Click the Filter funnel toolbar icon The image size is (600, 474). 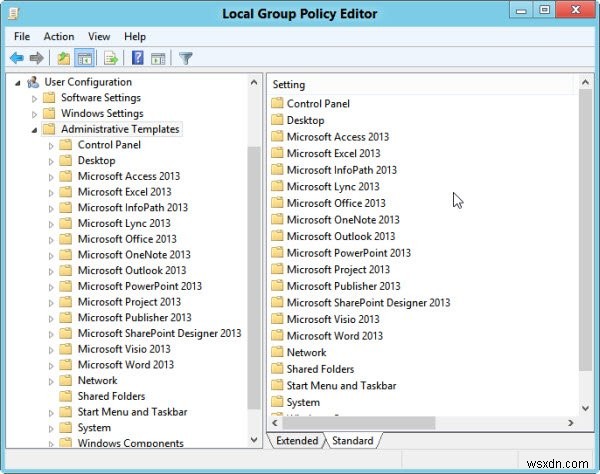[x=186, y=58]
